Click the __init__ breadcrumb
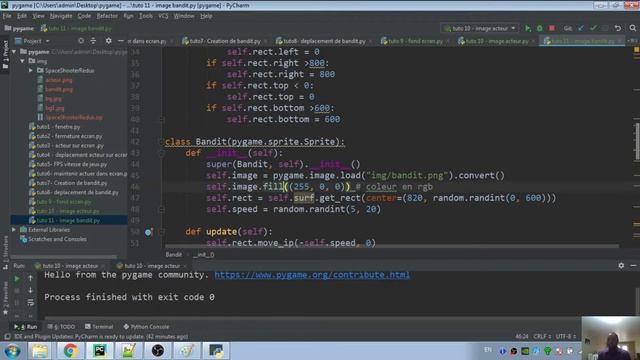This screenshot has width=640, height=360. pyautogui.click(x=204, y=254)
